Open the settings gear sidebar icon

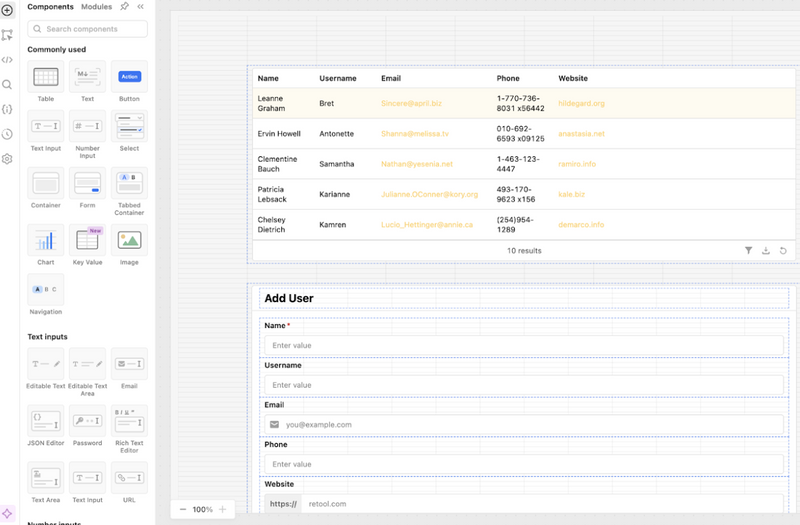tap(7, 159)
